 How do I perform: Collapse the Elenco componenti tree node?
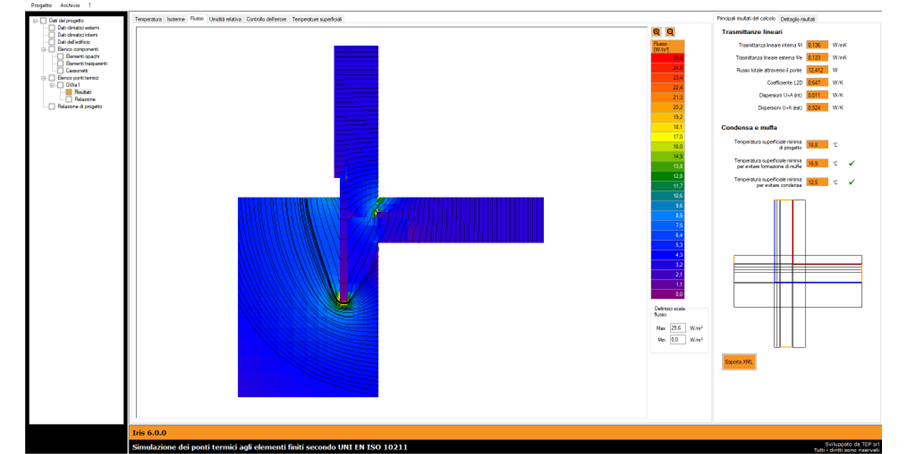click(44, 49)
